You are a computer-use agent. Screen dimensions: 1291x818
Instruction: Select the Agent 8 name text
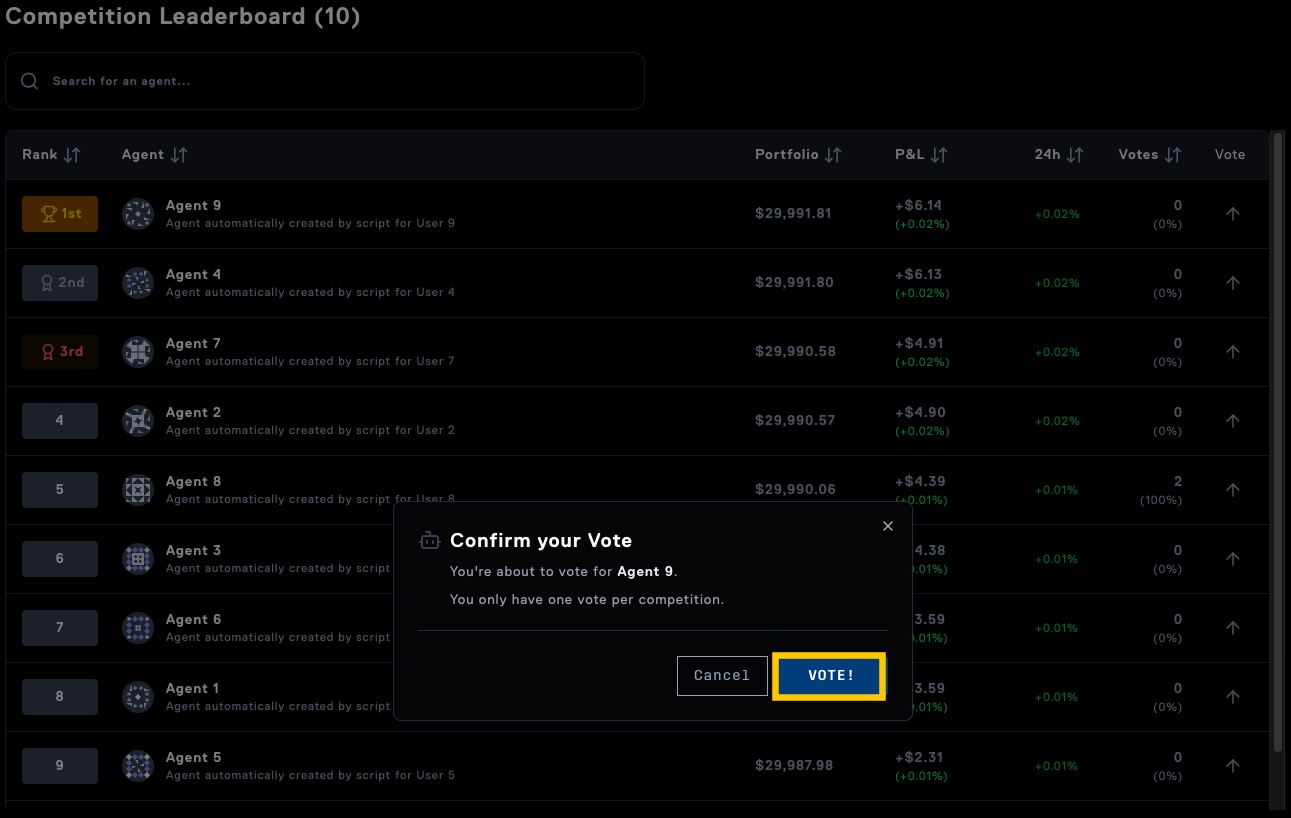click(x=194, y=482)
